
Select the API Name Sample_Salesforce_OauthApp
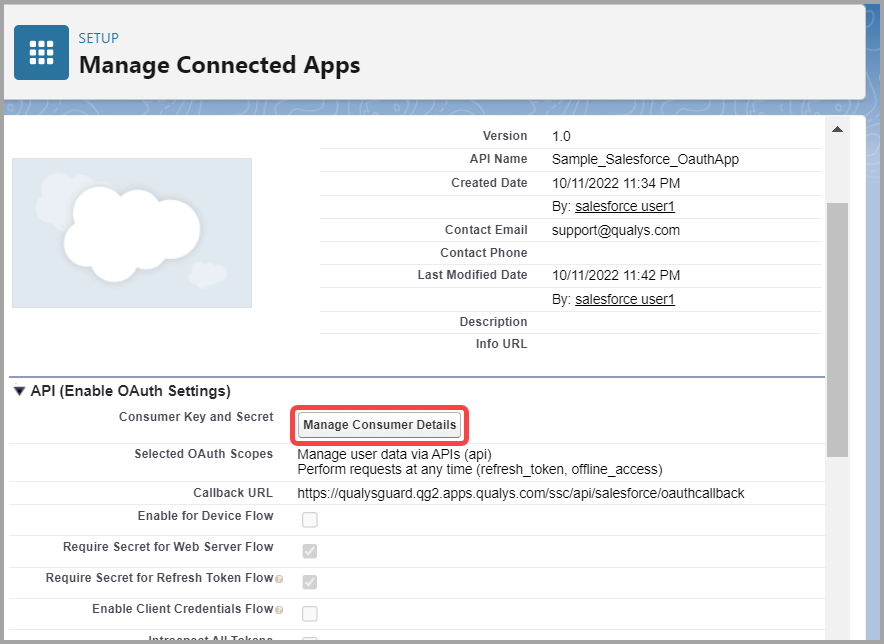pyautogui.click(x=645, y=160)
